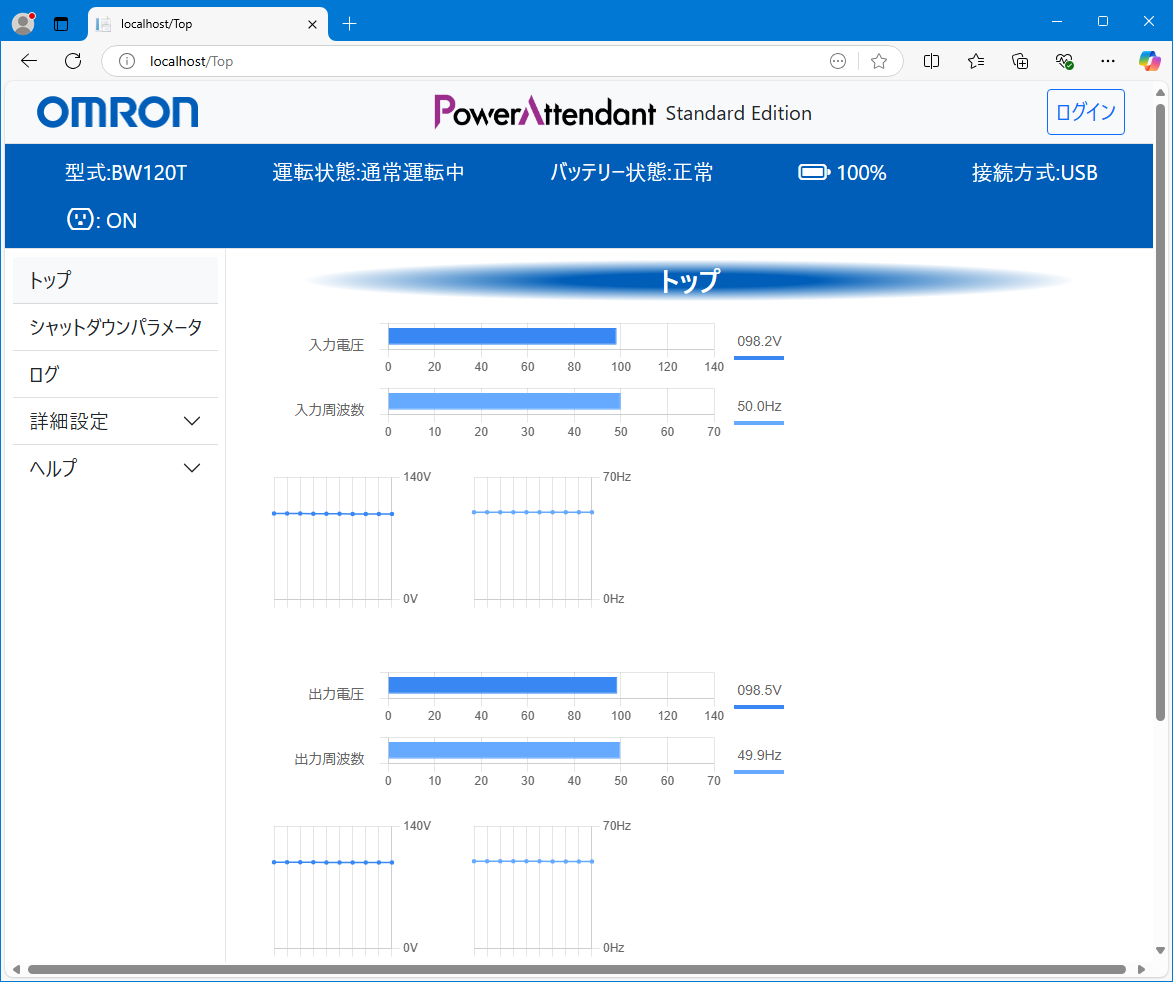
Task: Click the 運転状態:通常運転中 status text
Action: click(x=368, y=173)
